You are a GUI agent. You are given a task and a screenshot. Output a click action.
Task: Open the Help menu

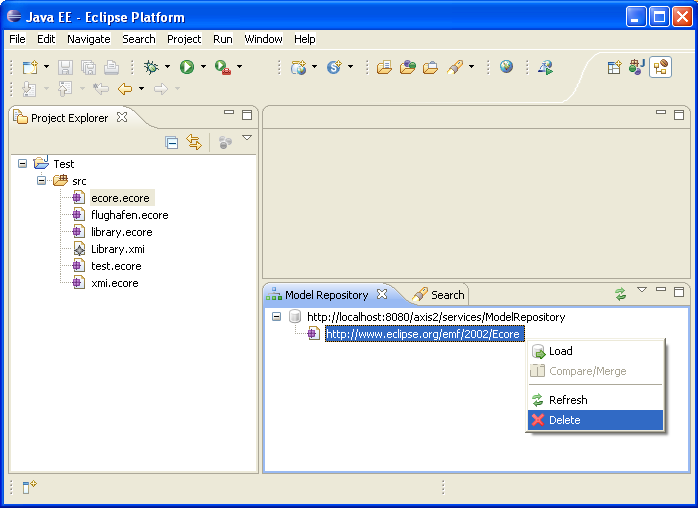(304, 39)
